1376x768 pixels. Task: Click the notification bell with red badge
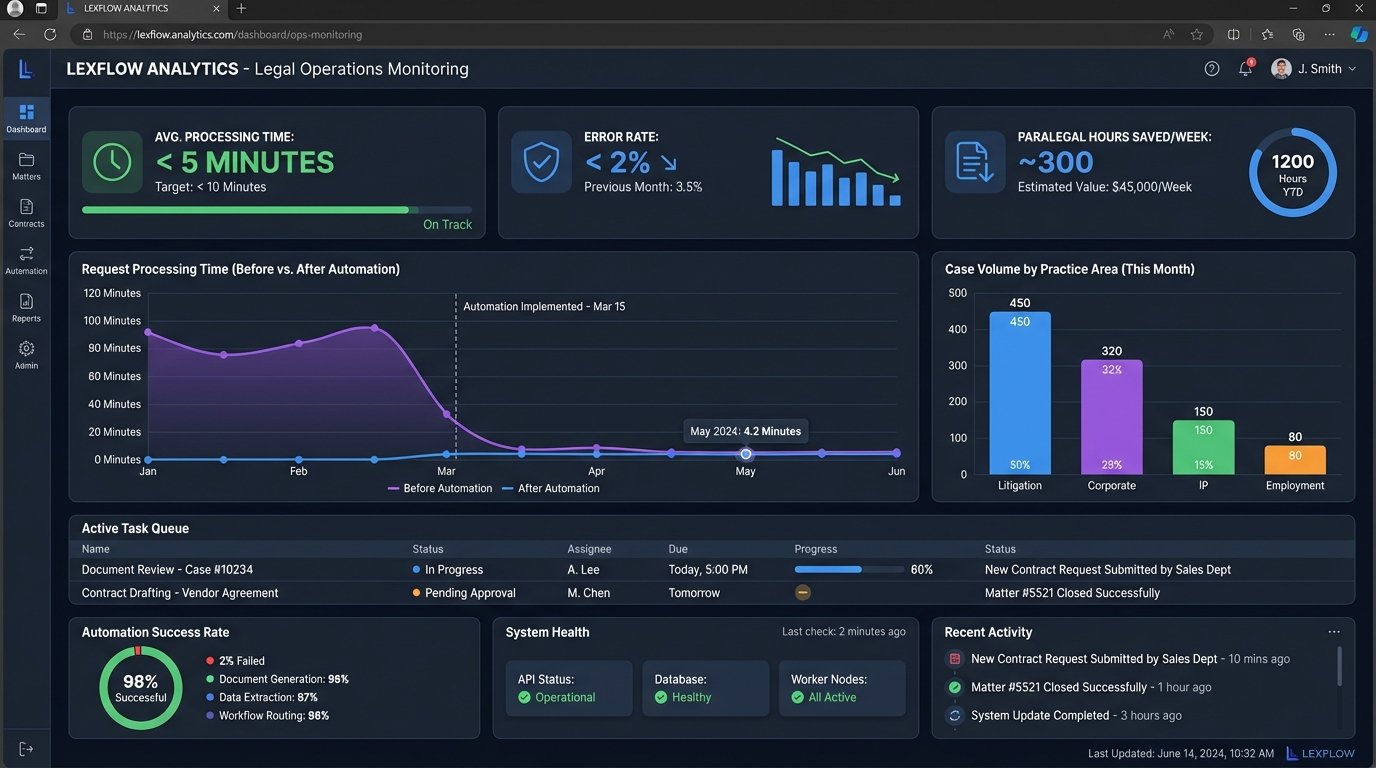point(1244,68)
